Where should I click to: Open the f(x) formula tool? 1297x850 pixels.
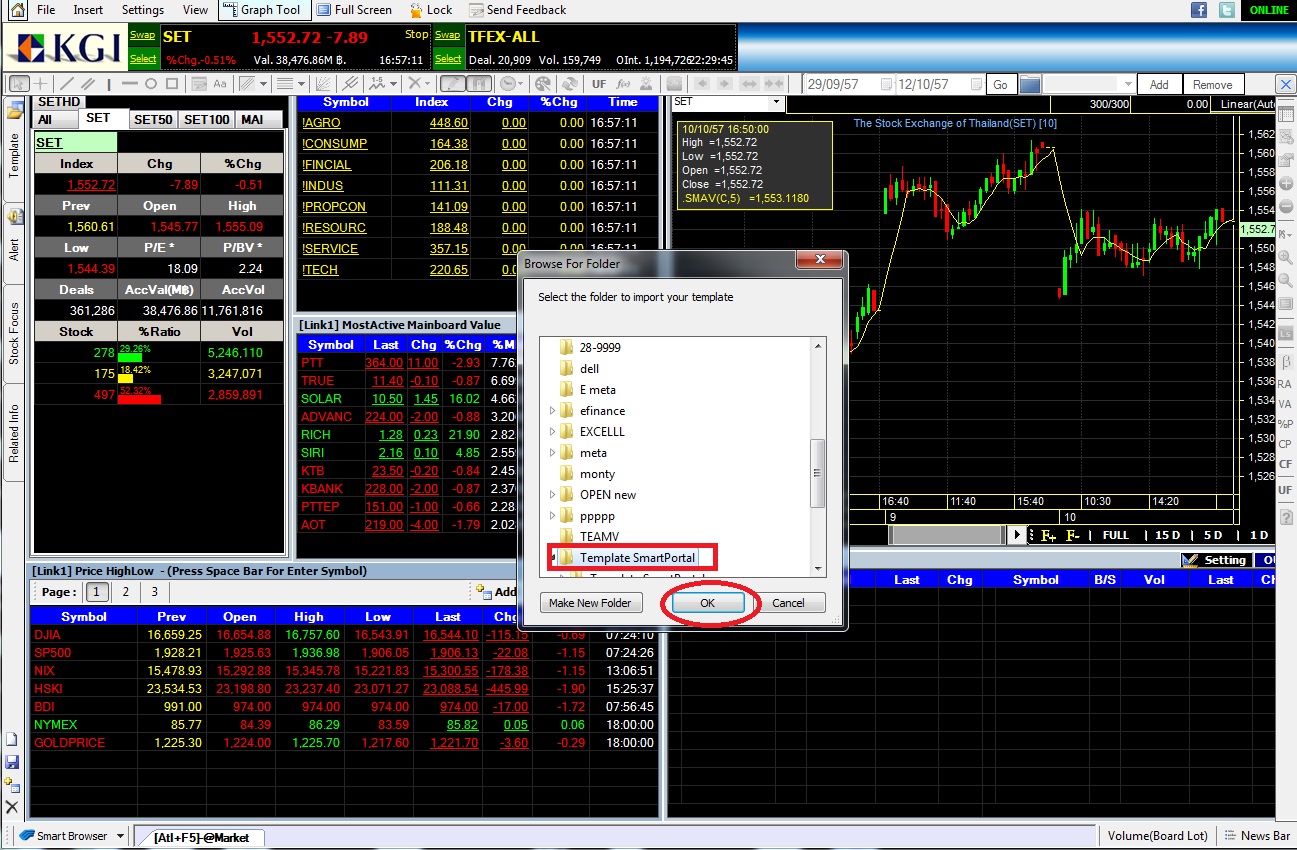[623, 84]
